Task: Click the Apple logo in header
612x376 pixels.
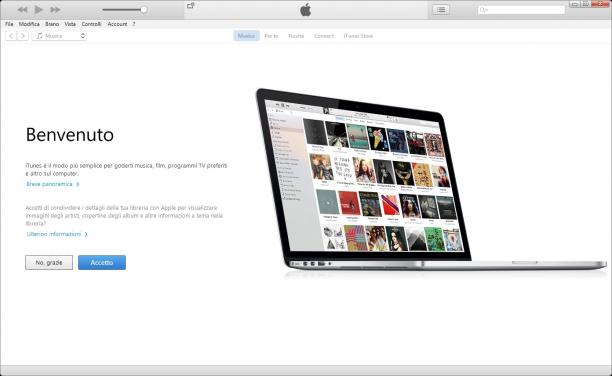Action: coord(306,9)
